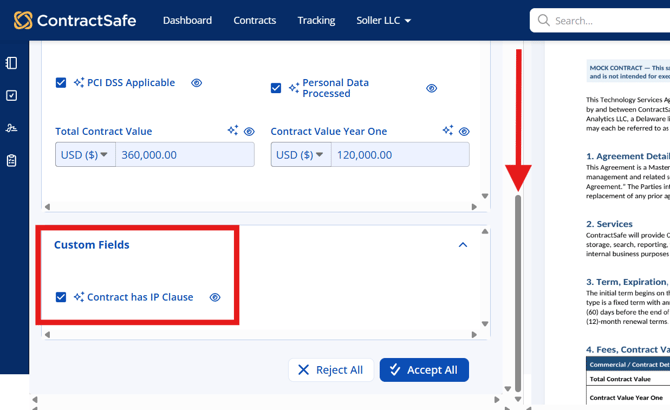Collapse the Custom Fields section
670x410 pixels.
(x=463, y=245)
